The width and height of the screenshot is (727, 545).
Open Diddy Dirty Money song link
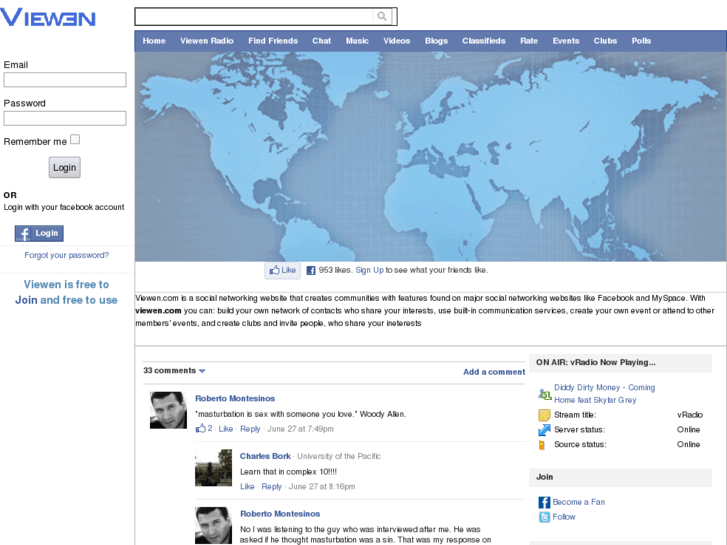605,393
